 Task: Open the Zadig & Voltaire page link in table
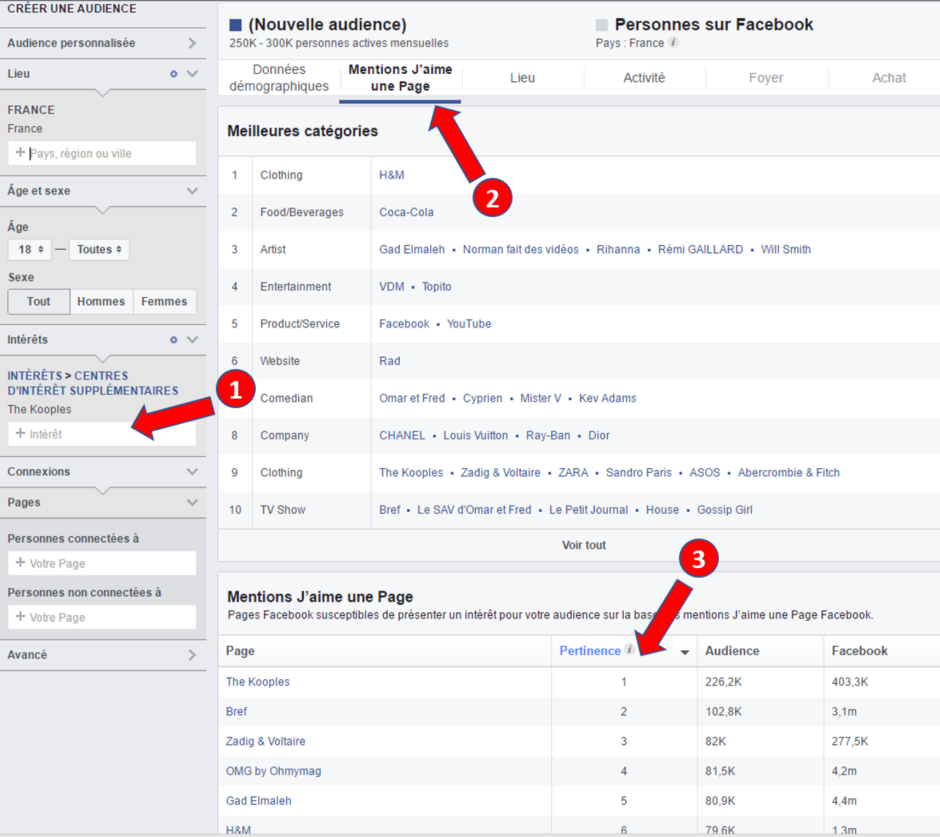(266, 741)
